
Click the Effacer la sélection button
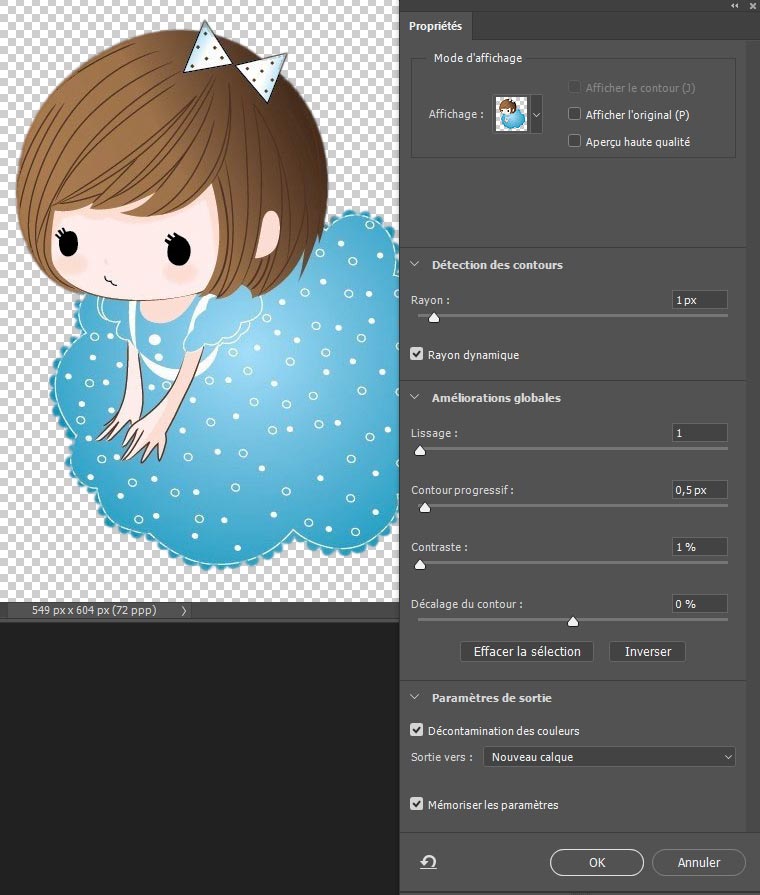coord(527,651)
